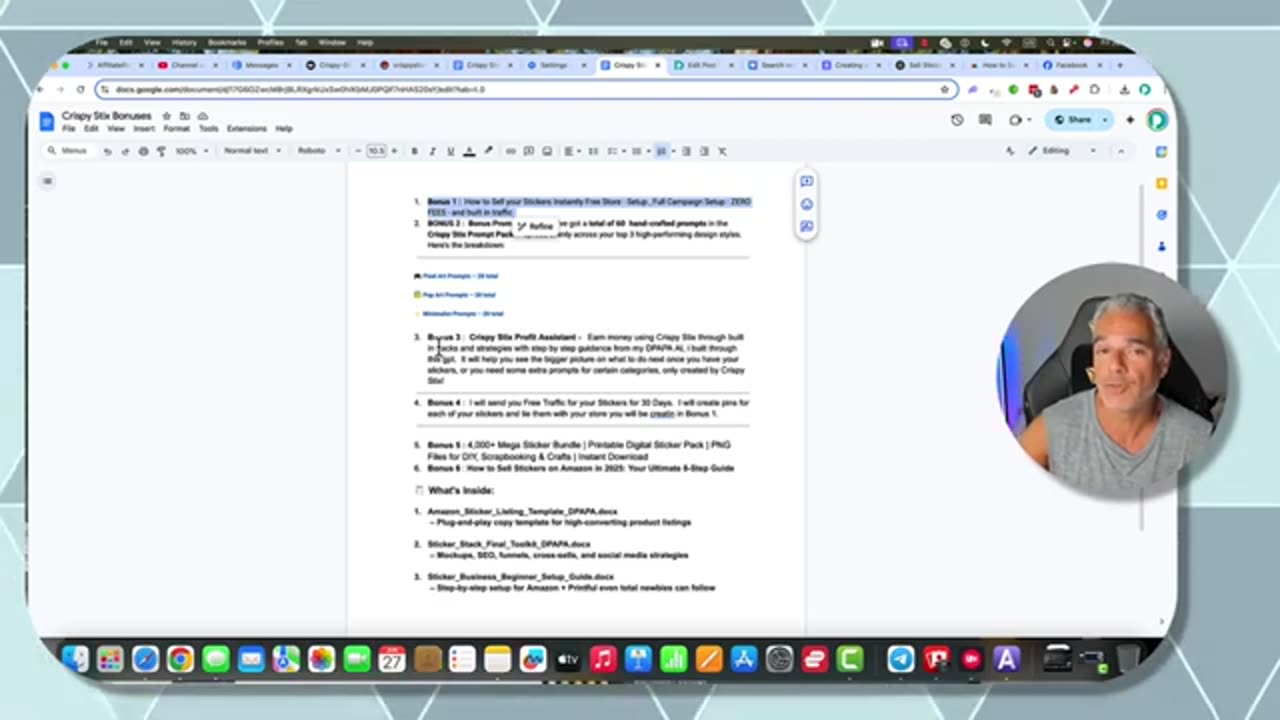Screen dimensions: 1280x720
Task: Toggle italic formatting
Action: (432, 151)
